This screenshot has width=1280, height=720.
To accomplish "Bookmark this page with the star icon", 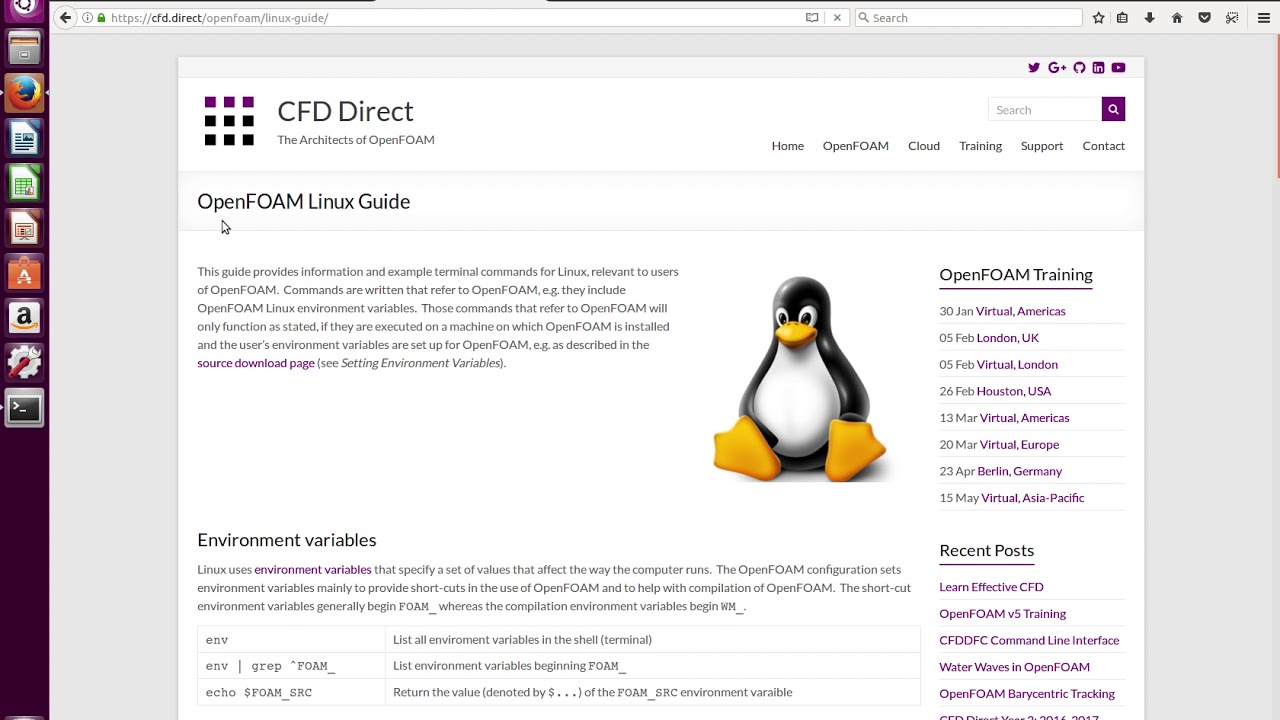I will coord(1098,18).
